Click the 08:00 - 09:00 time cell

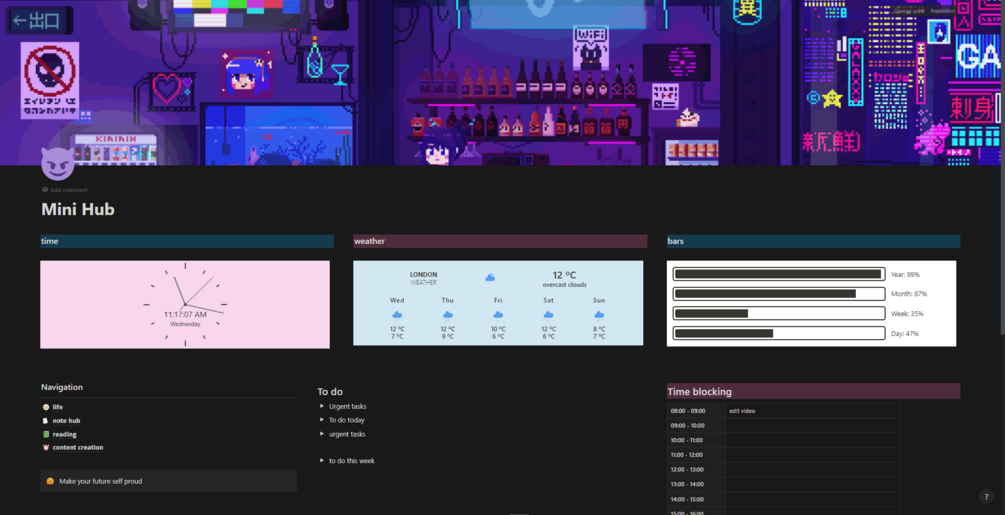point(696,411)
